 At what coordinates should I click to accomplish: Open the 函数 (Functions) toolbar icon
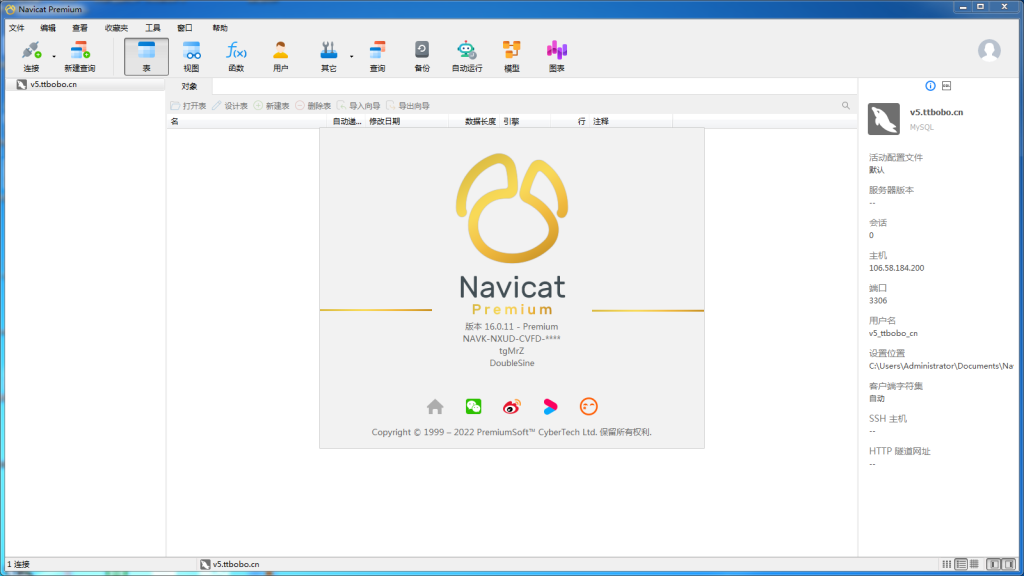[x=236, y=55]
